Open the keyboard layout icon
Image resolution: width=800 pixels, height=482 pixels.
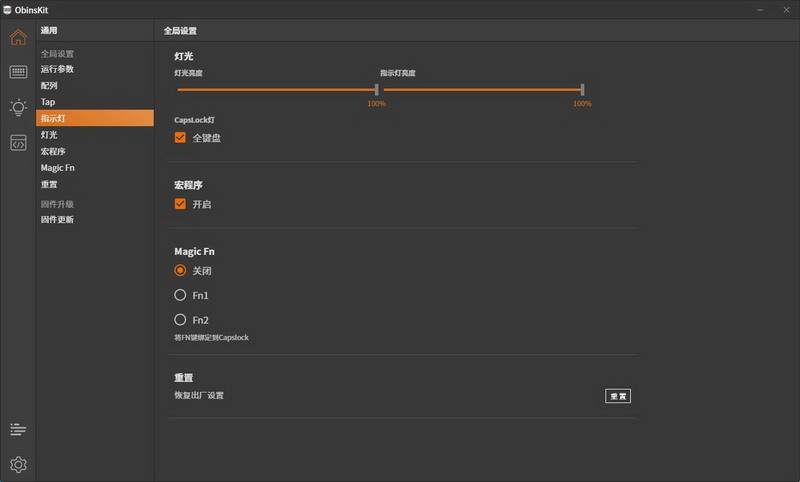tap(18, 72)
